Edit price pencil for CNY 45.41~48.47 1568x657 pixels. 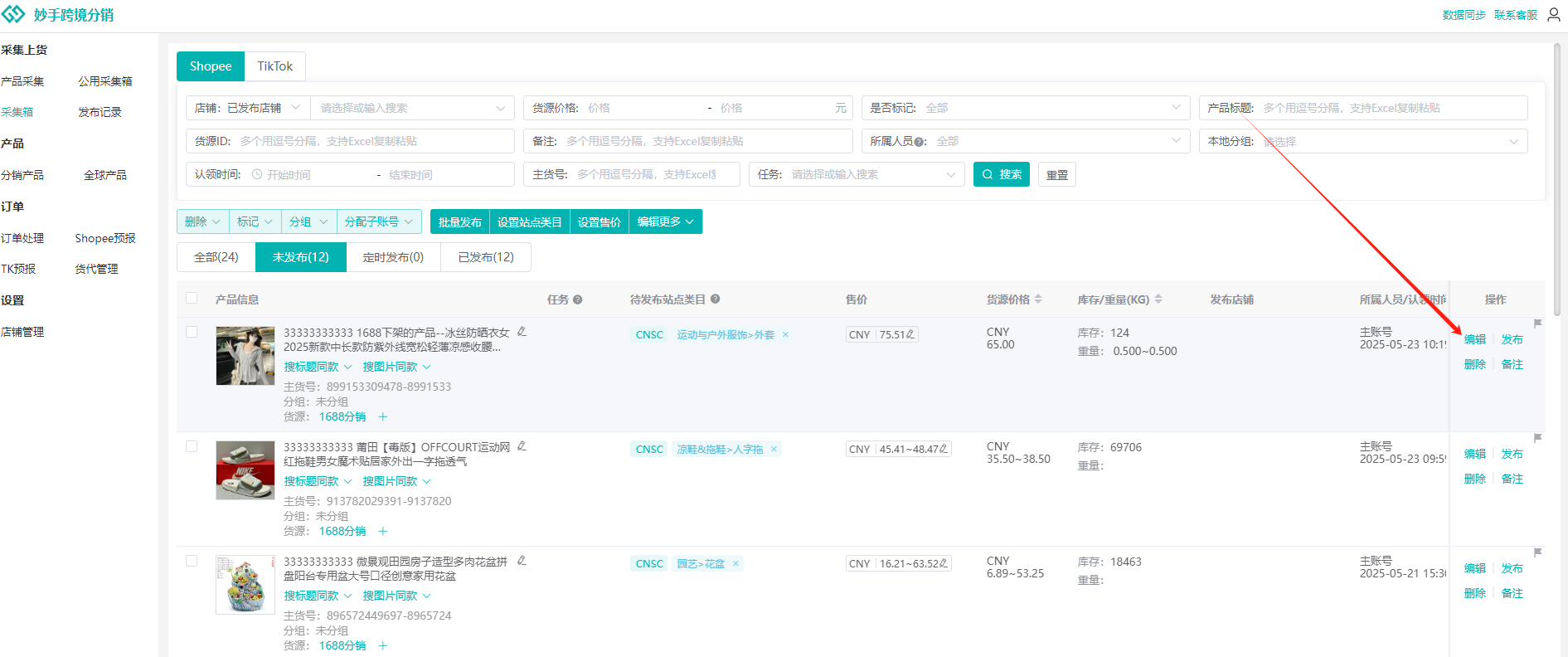943,449
